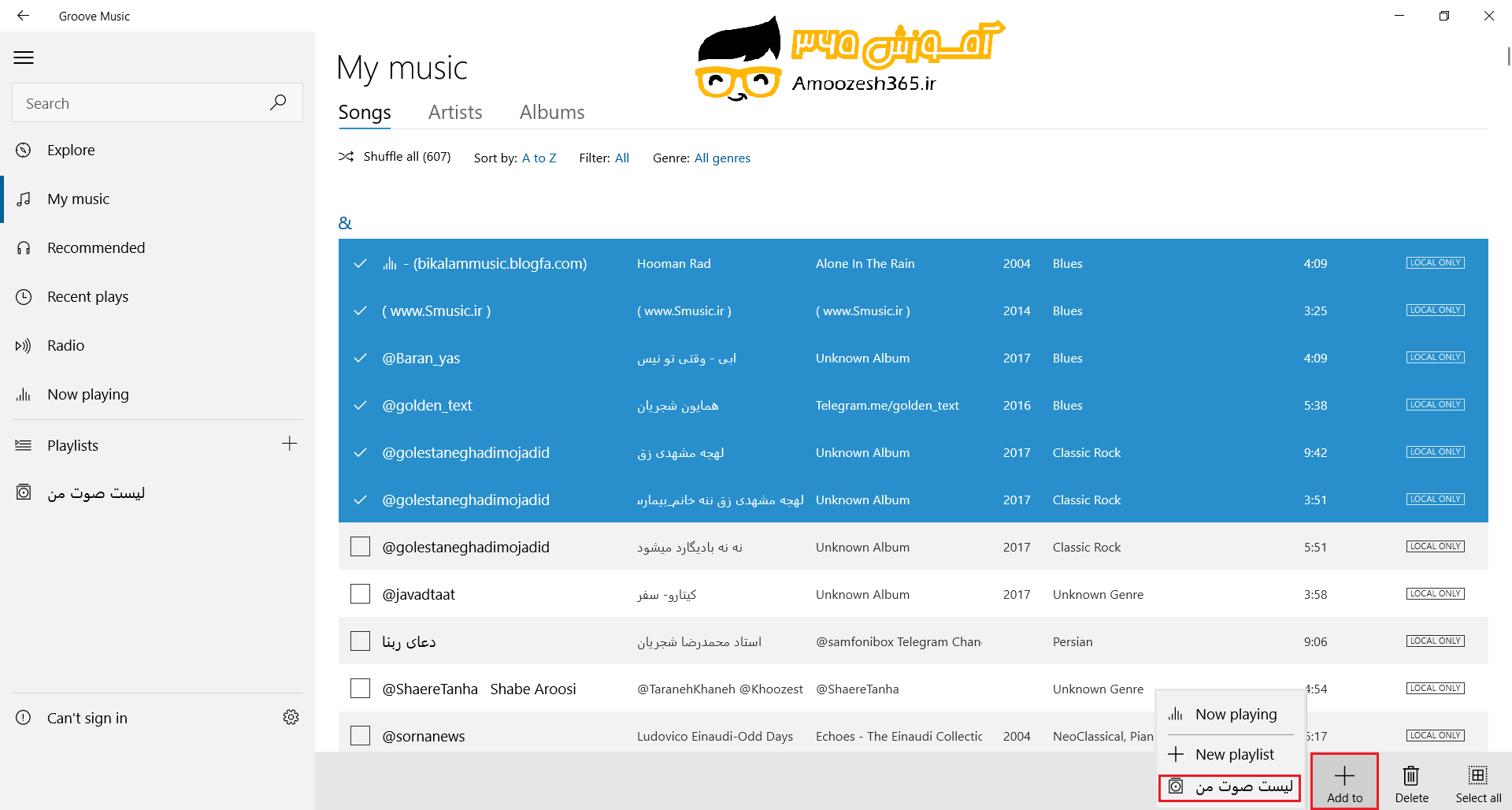Check the box for @javadtaat song
The height and width of the screenshot is (810, 1512).
pyautogui.click(x=360, y=594)
